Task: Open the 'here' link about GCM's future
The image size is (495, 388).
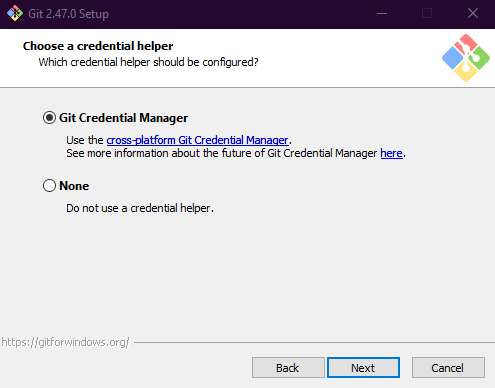Action: coord(391,153)
